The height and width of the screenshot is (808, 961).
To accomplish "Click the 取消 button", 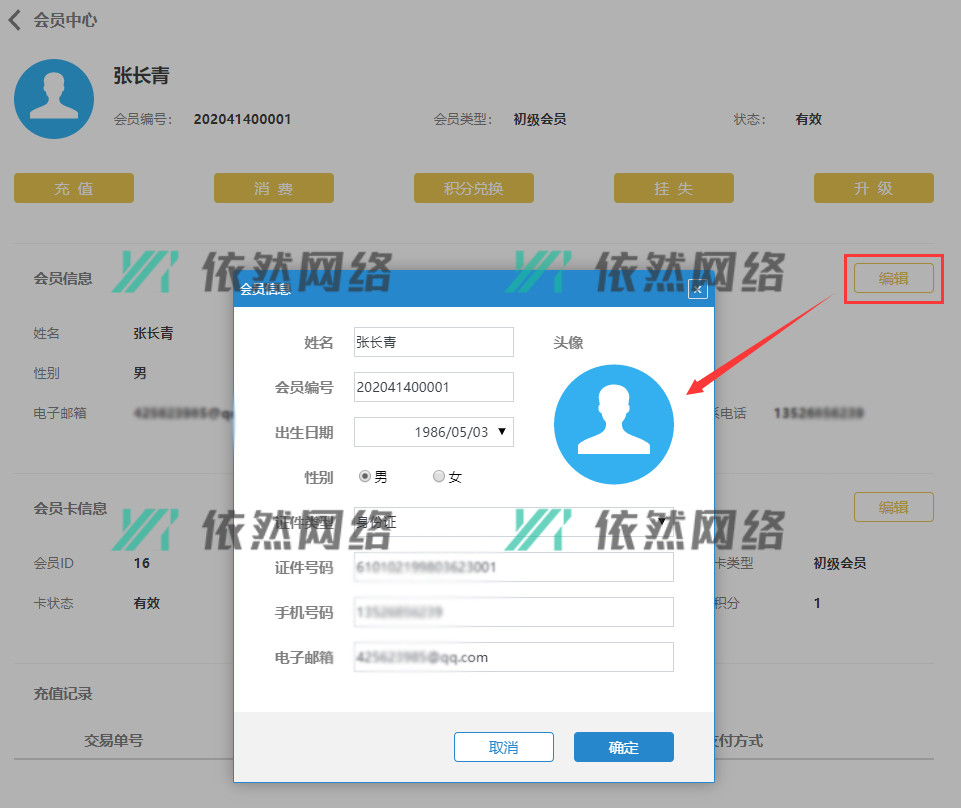I will [503, 747].
